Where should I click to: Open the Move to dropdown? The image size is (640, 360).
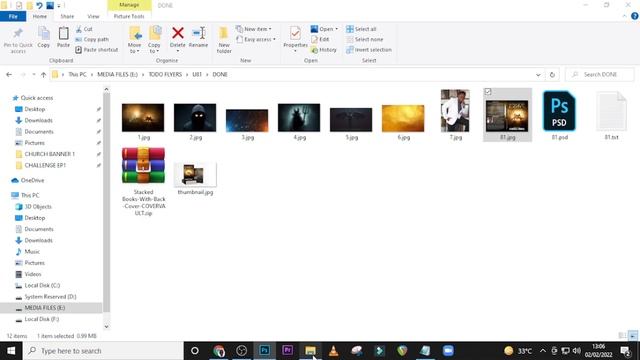coord(134,40)
